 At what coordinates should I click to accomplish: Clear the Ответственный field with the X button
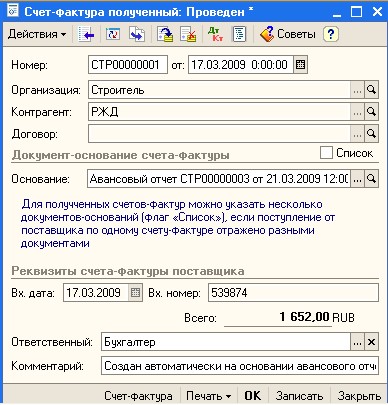(x=371, y=342)
